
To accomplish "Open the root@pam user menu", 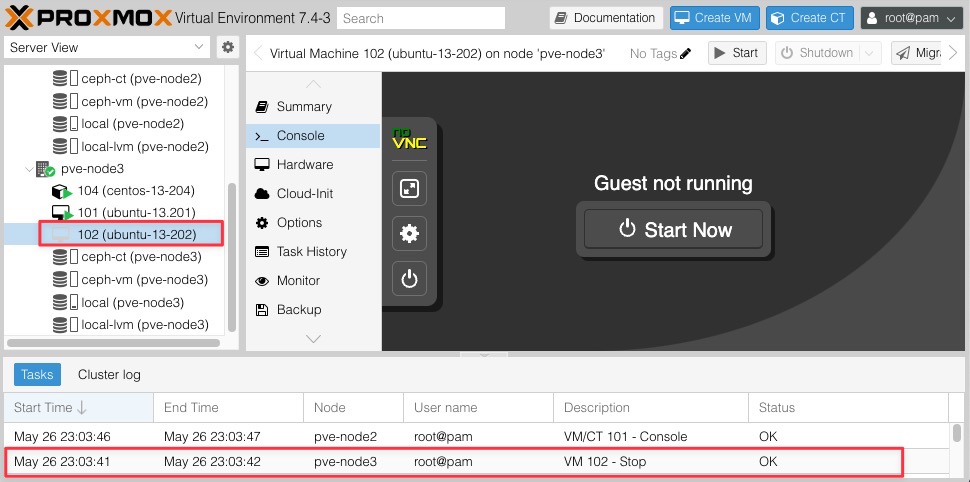I will coord(912,18).
